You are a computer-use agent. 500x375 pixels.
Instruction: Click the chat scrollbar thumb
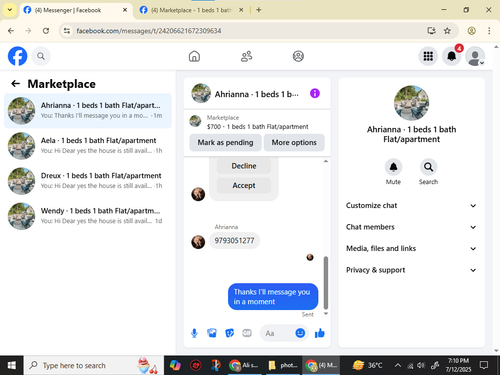pos(326,283)
